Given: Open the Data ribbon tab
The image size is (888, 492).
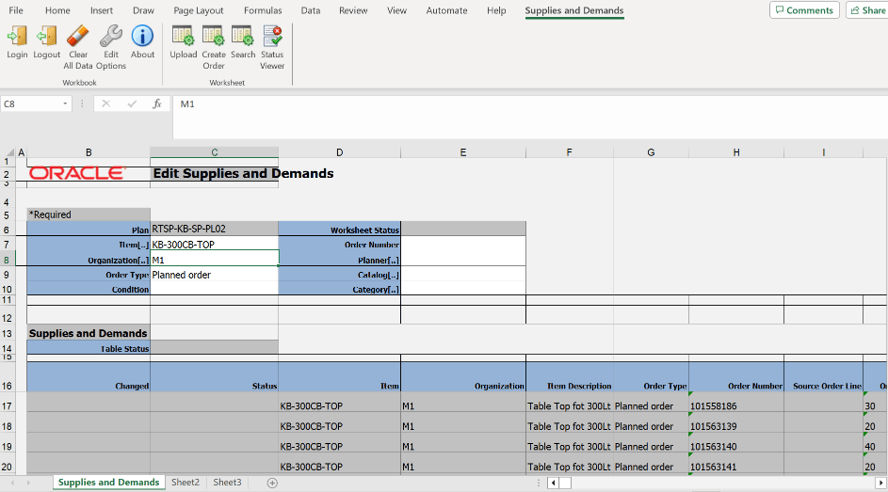Looking at the screenshot, I should coord(310,10).
